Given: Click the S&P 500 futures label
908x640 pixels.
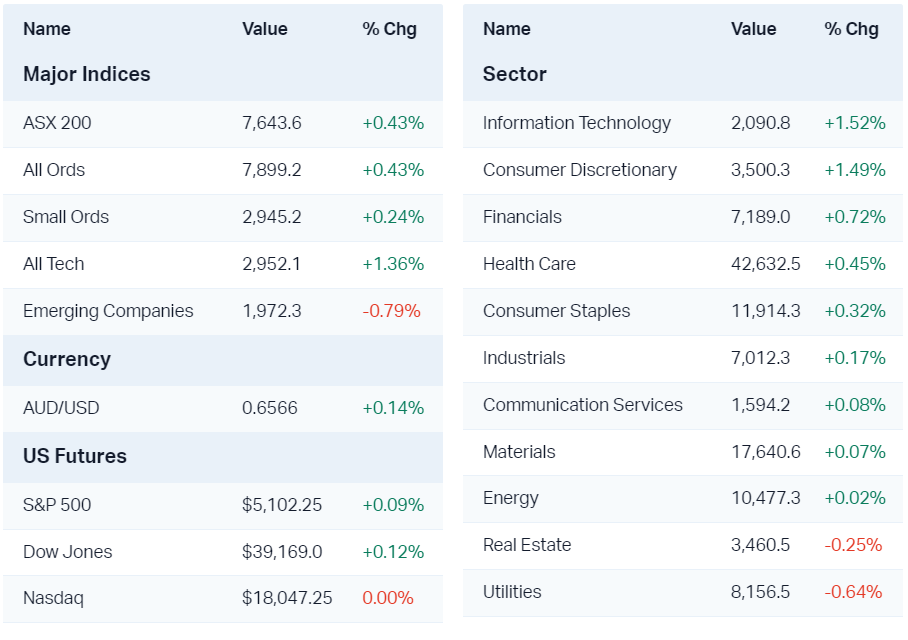Looking at the screenshot, I should click(57, 505).
